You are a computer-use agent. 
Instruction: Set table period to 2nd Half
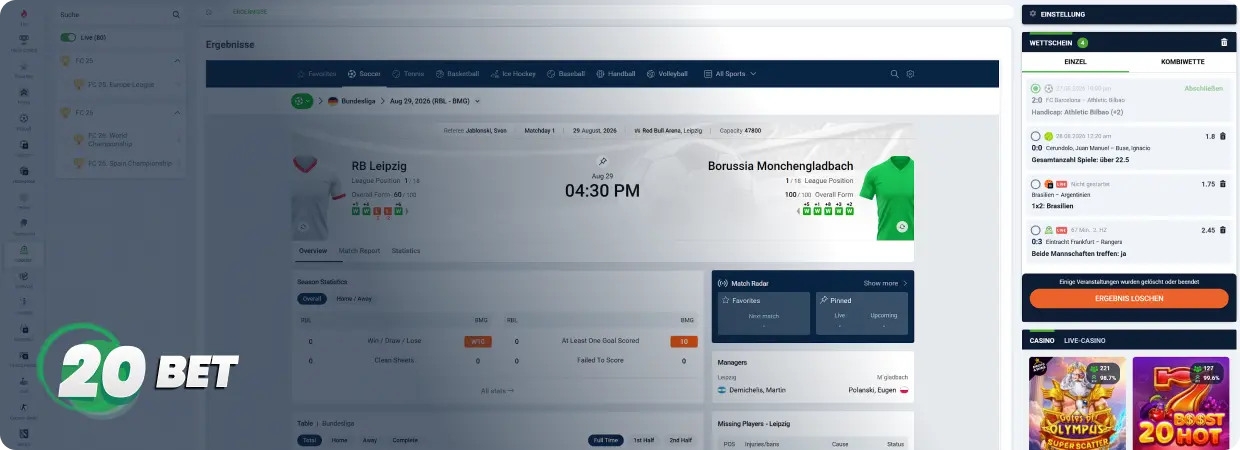coord(681,440)
